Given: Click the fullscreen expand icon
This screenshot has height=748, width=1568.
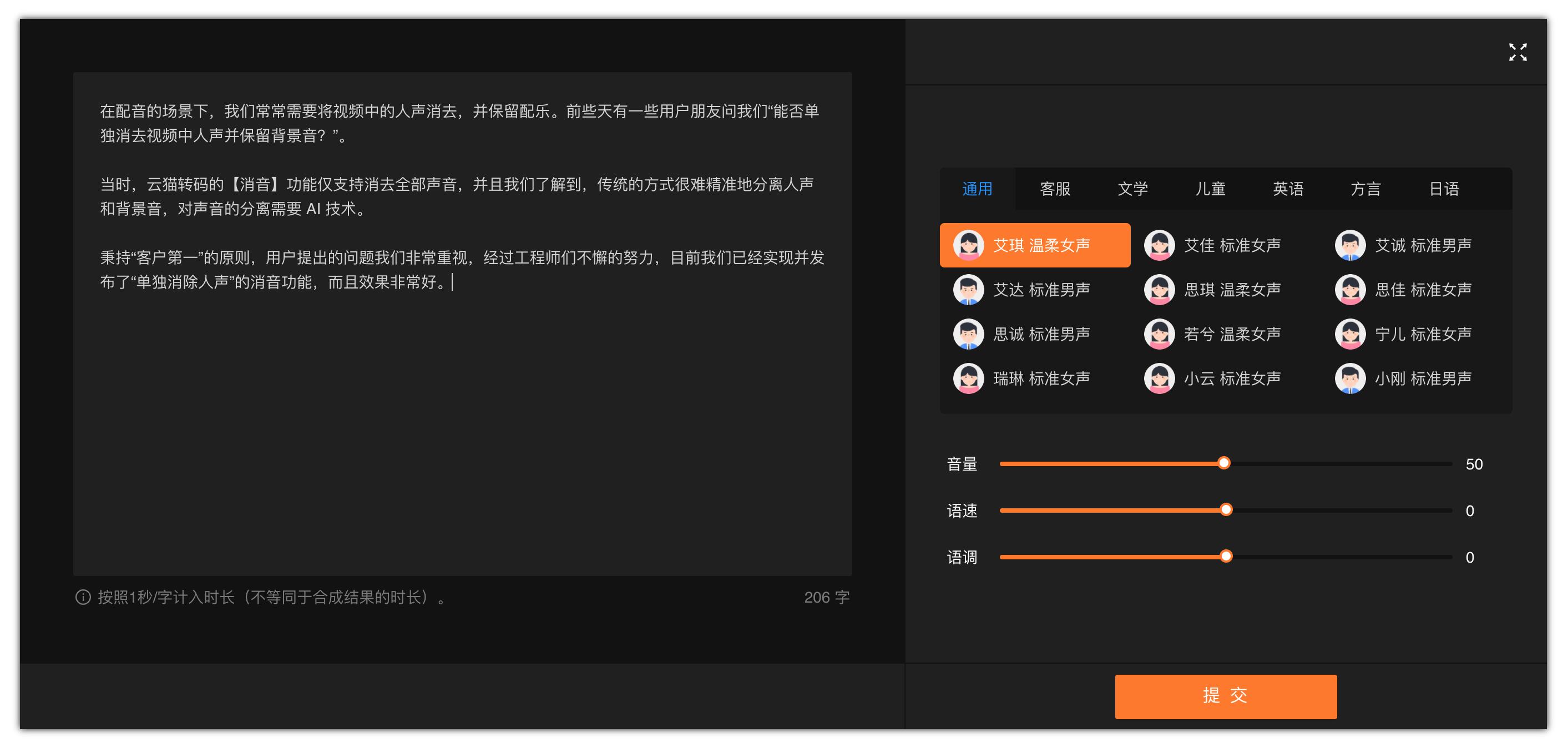Looking at the screenshot, I should (x=1517, y=52).
